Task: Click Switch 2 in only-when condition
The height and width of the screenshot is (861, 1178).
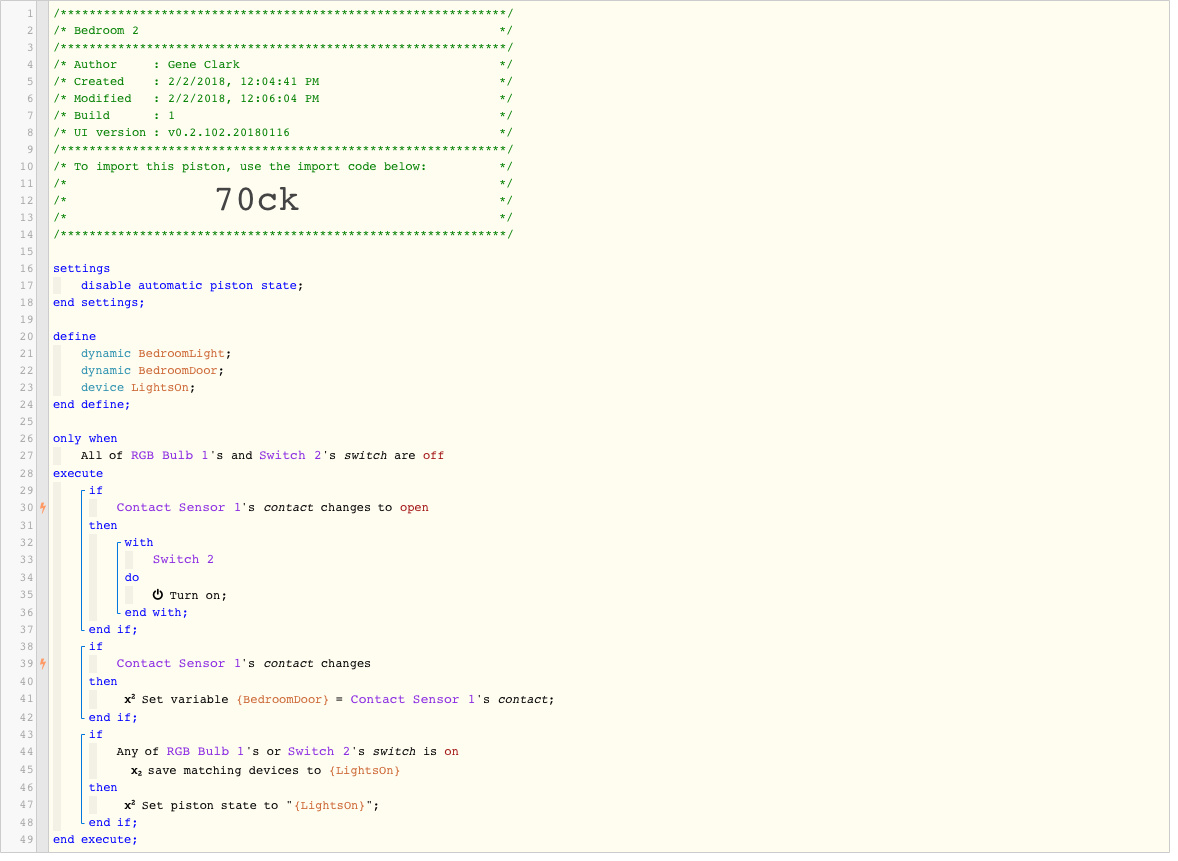Action: click(x=290, y=455)
